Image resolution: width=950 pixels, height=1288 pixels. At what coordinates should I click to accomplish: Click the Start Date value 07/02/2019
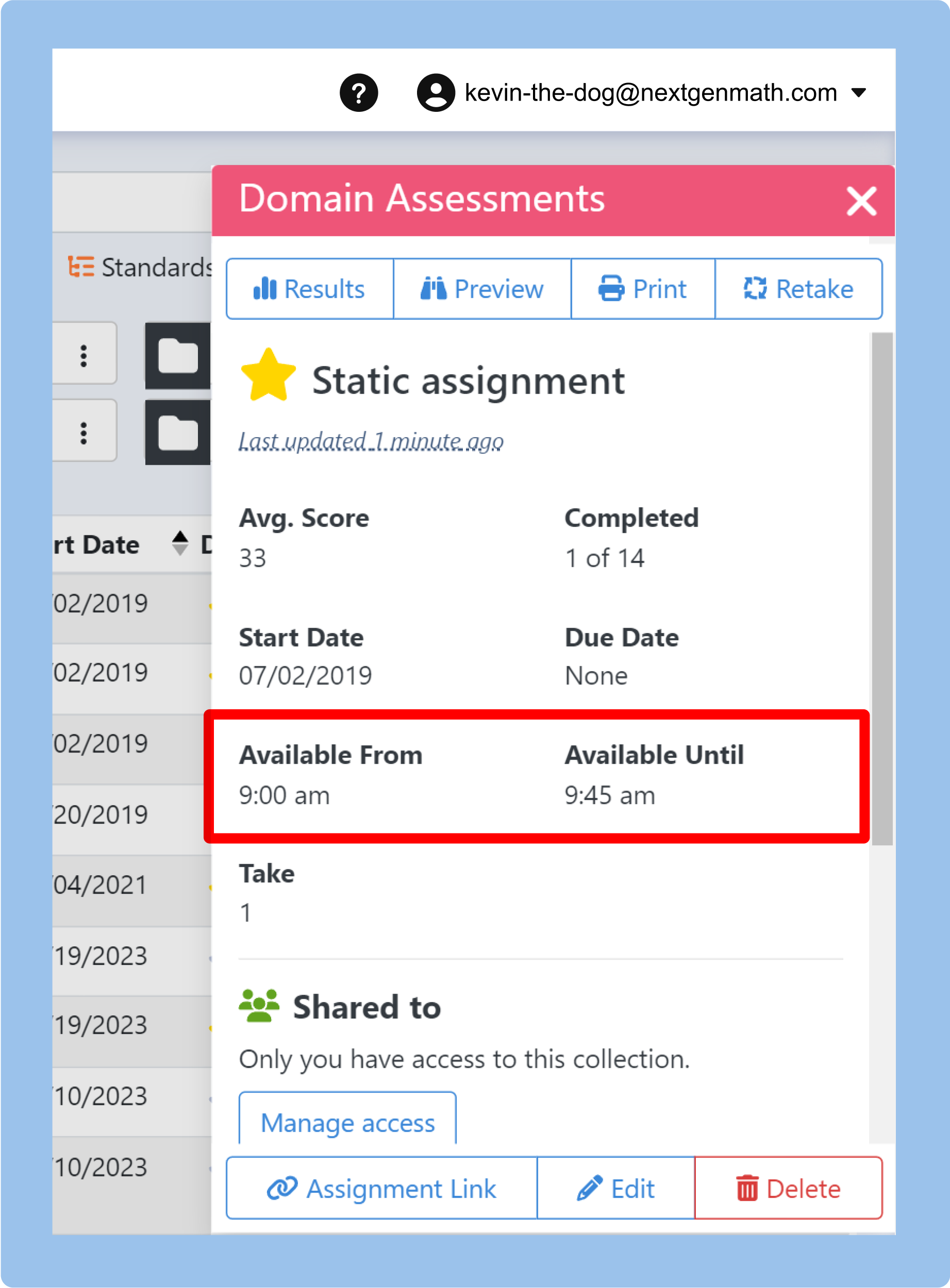click(x=305, y=675)
